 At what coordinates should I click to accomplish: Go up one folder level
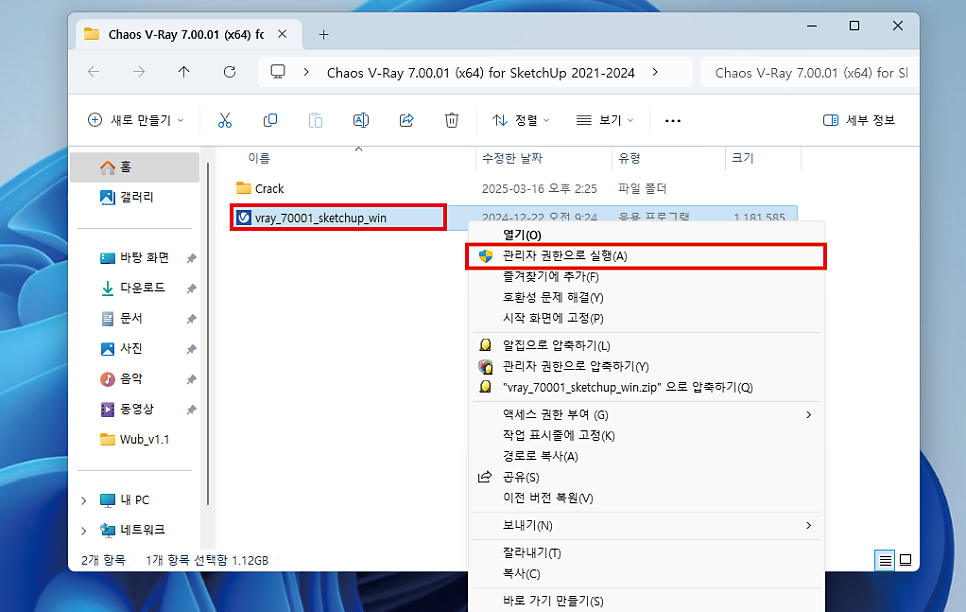[x=184, y=72]
